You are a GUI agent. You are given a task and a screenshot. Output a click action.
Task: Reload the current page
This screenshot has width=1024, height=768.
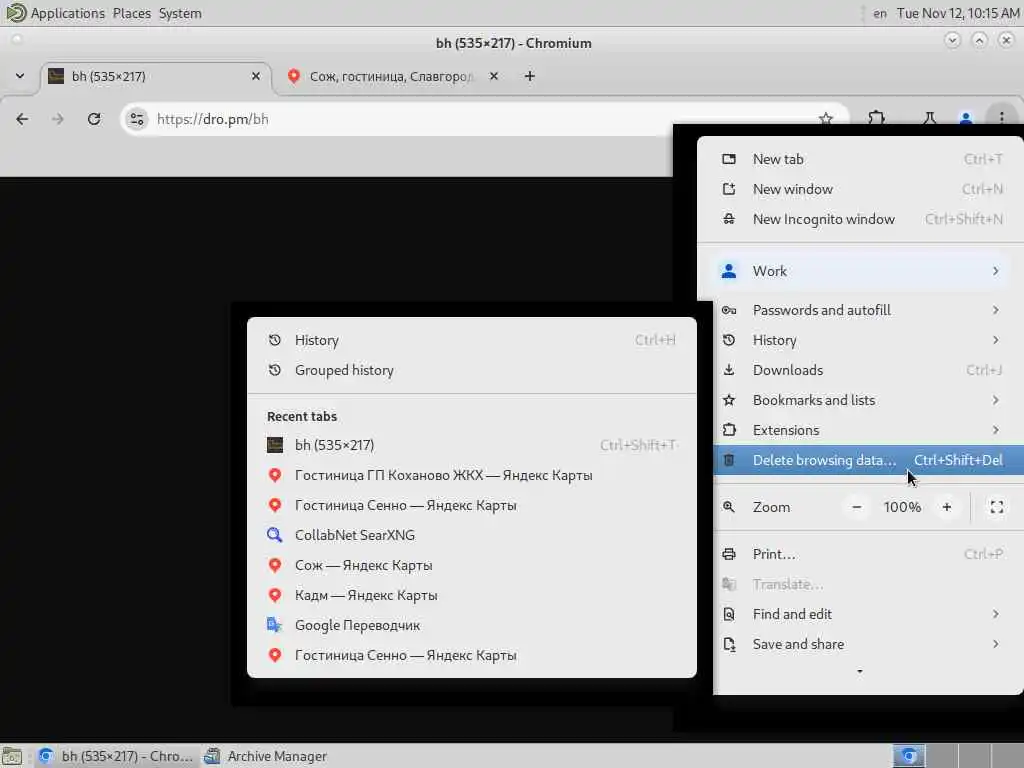[94, 119]
